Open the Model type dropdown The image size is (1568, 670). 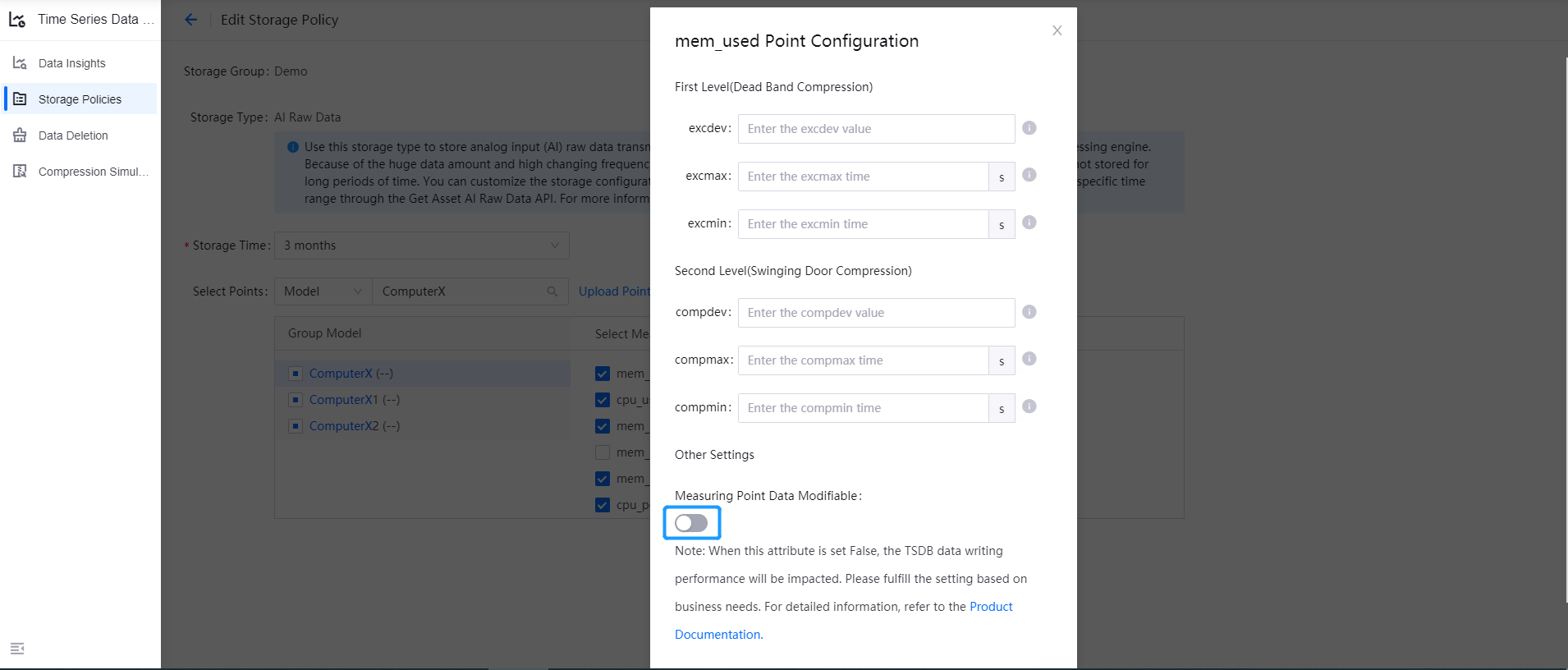coord(323,291)
